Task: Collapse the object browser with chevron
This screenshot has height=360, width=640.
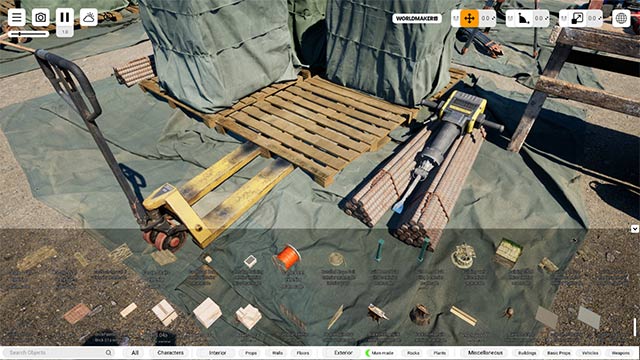Action: point(635,229)
